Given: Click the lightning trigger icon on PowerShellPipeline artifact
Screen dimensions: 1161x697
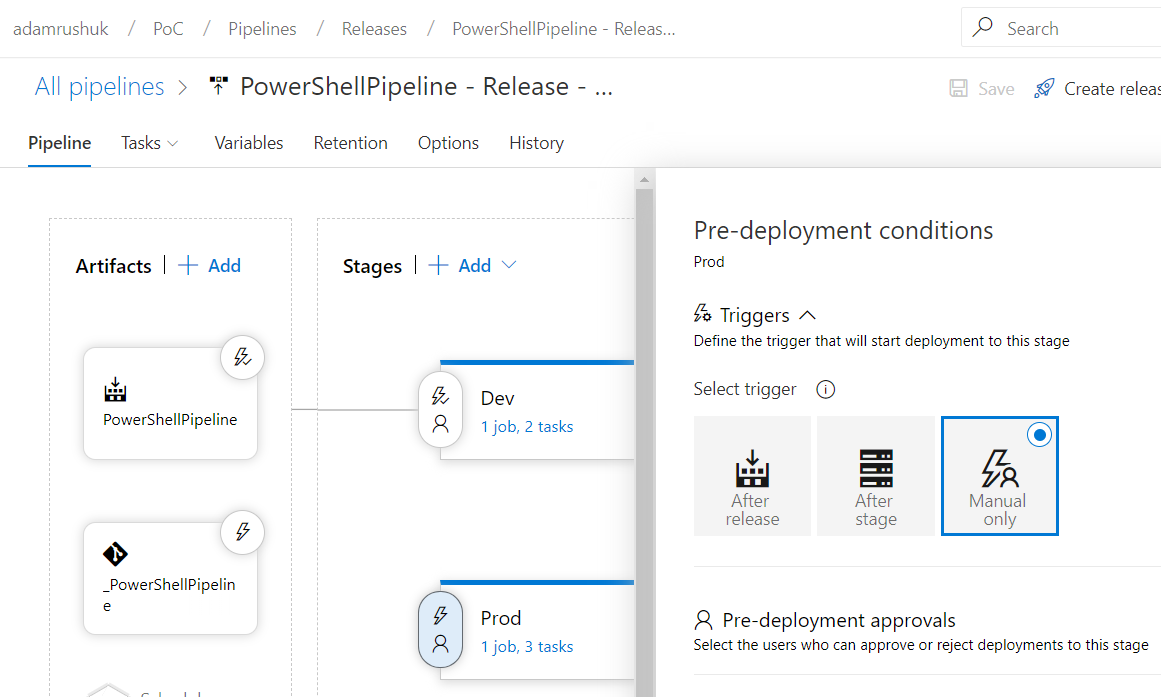Looking at the screenshot, I should (242, 357).
